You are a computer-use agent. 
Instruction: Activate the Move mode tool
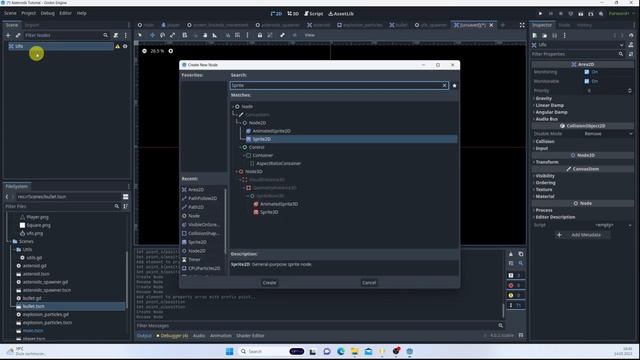point(152,35)
